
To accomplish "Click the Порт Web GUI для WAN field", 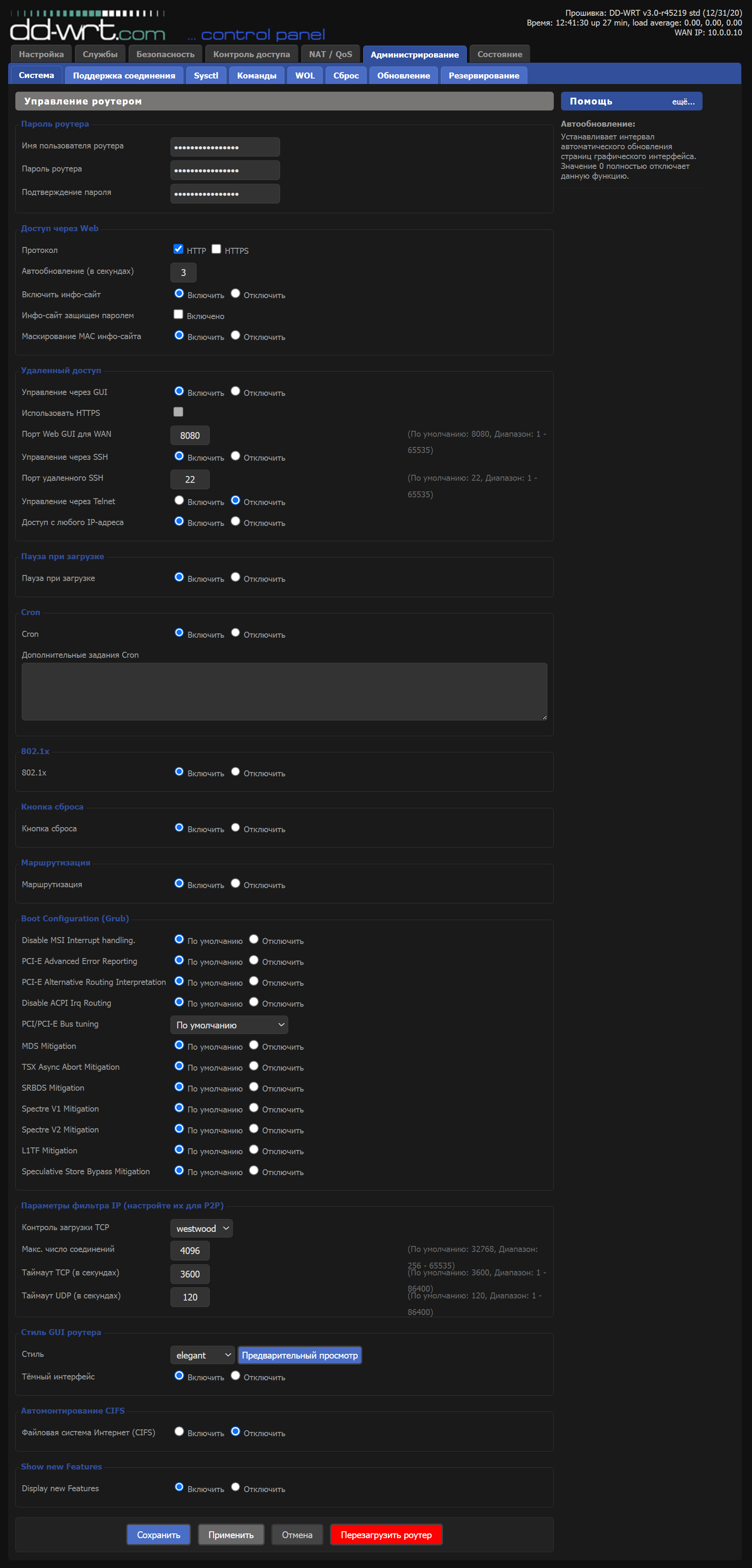I will coord(190,435).
